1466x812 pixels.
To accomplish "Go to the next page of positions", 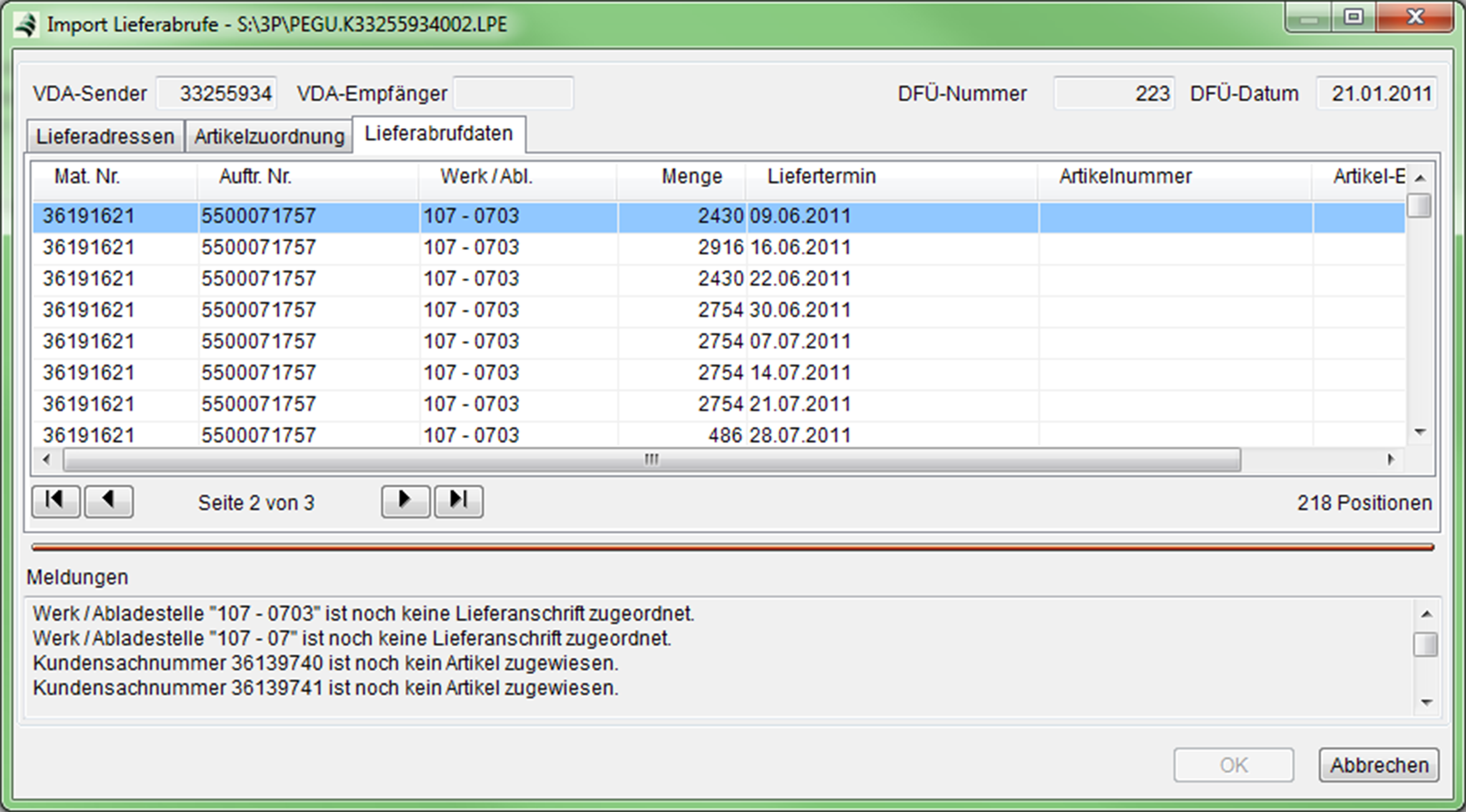I will [x=405, y=501].
